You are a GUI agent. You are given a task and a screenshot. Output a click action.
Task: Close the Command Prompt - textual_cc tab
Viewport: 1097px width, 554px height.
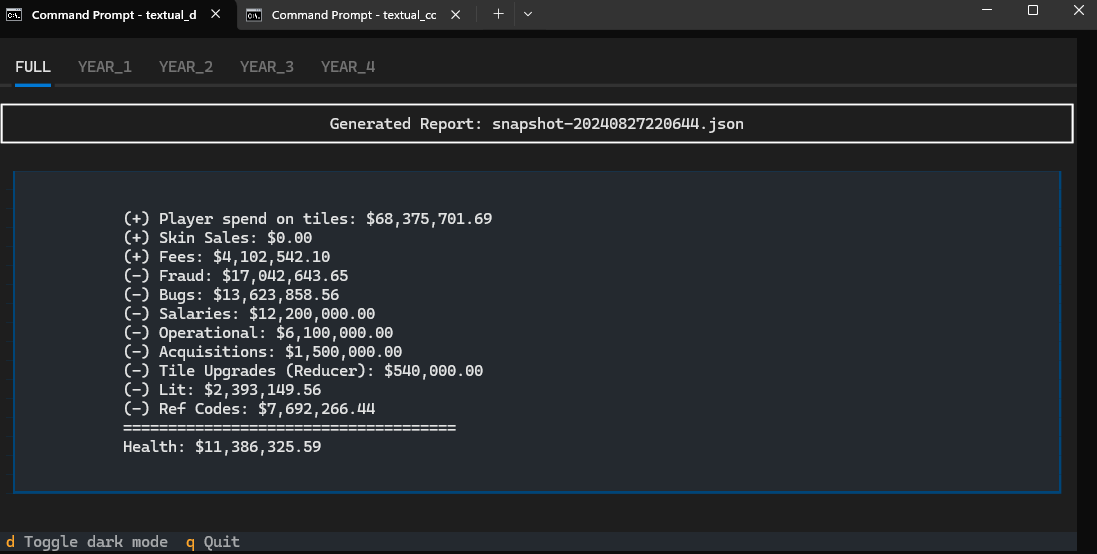[455, 14]
